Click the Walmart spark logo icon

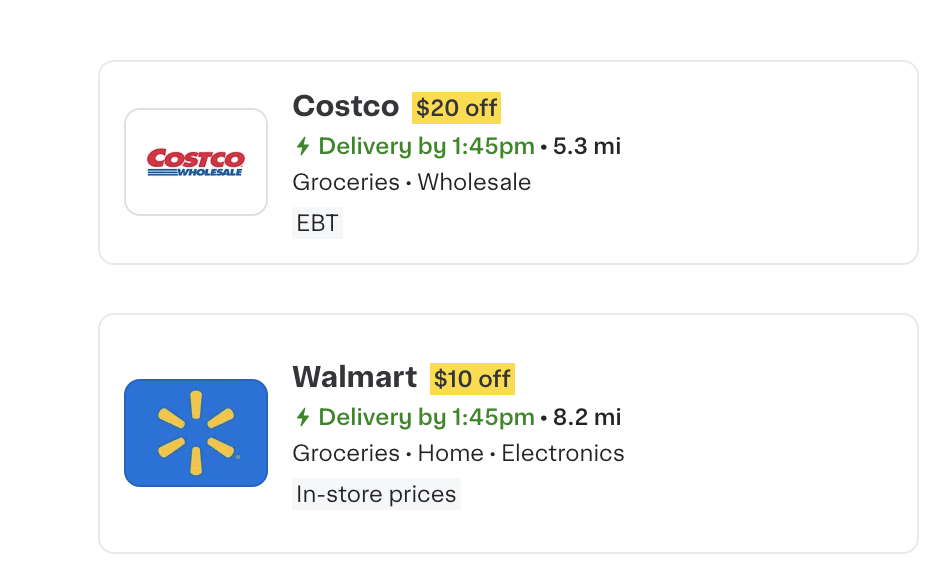pyautogui.click(x=196, y=432)
